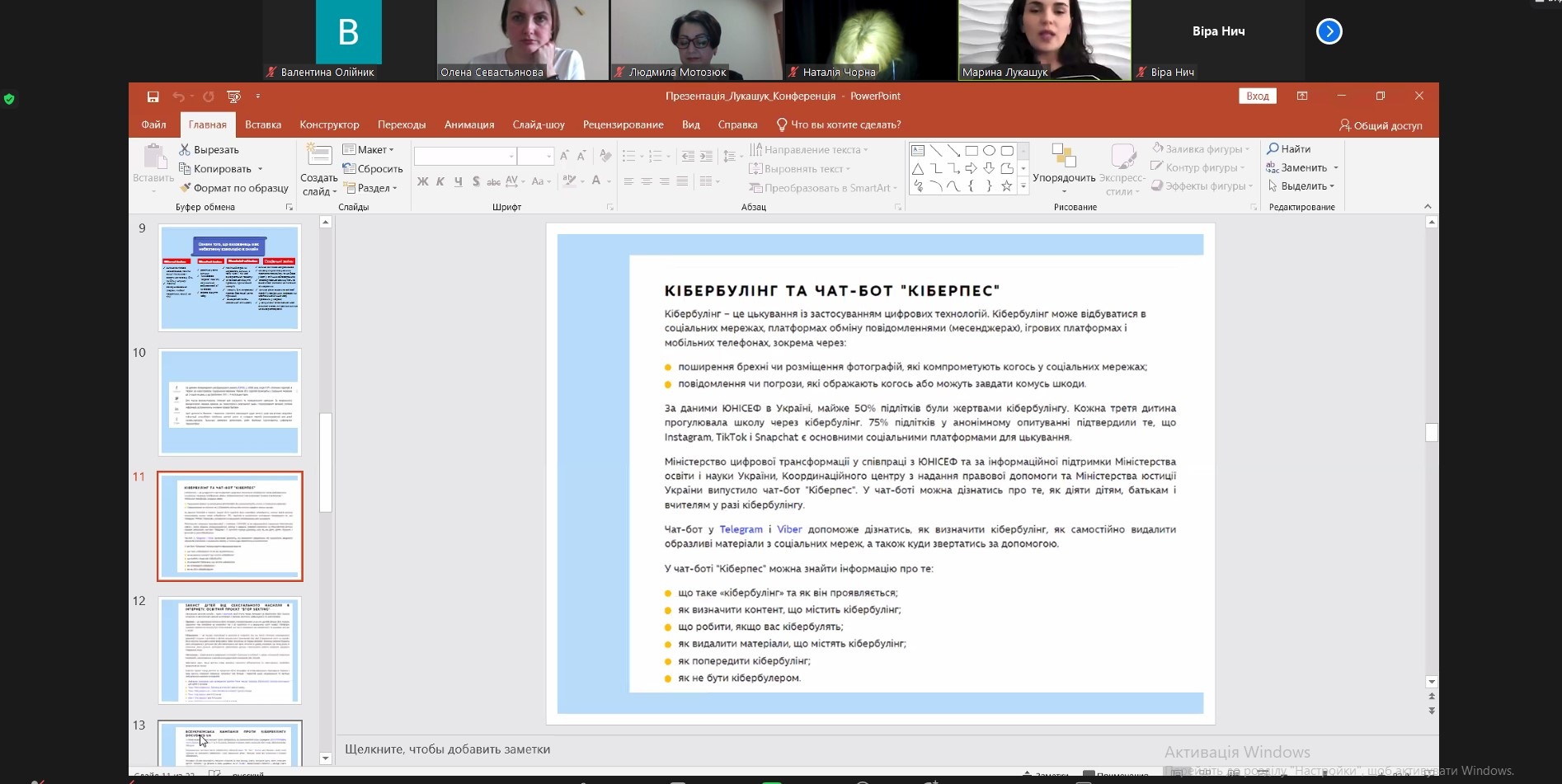Viewport: 1562px width, 784px height.
Task: Open the Переходы tab
Action: [x=402, y=124]
